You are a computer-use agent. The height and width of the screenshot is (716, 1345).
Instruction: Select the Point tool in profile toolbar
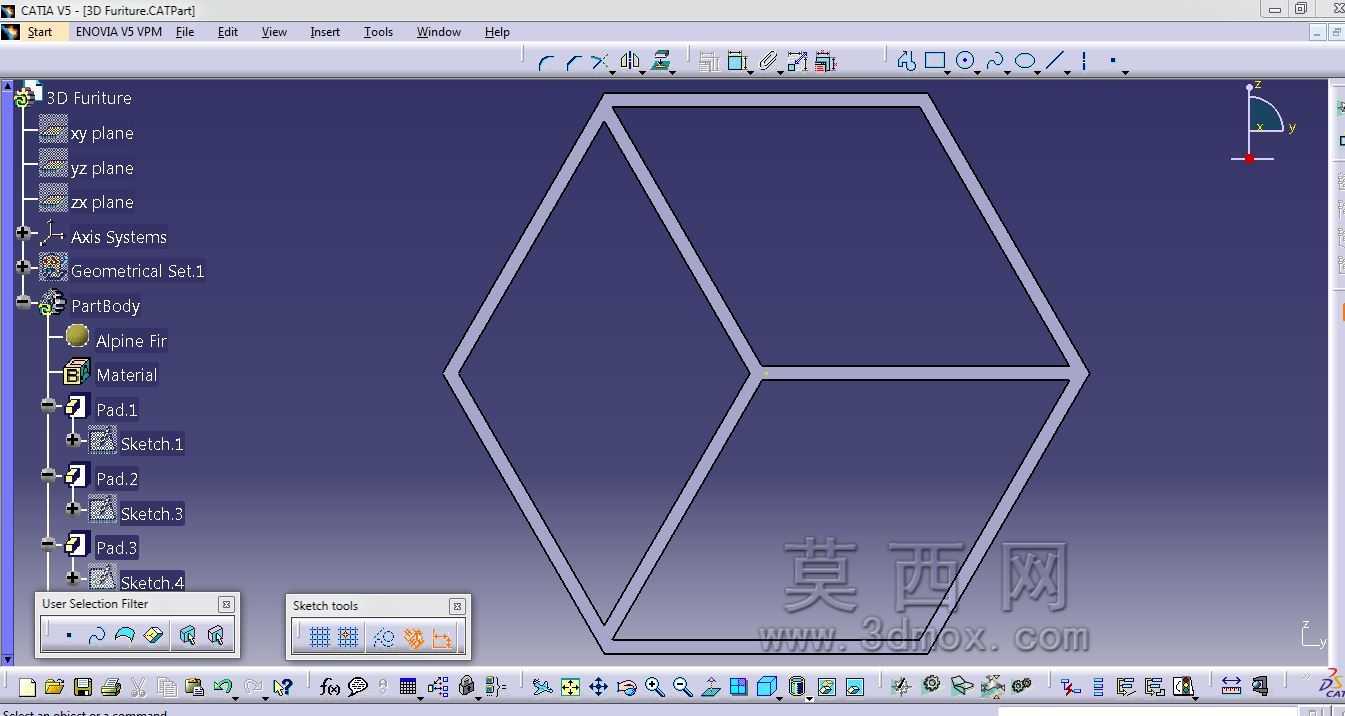coord(1113,61)
